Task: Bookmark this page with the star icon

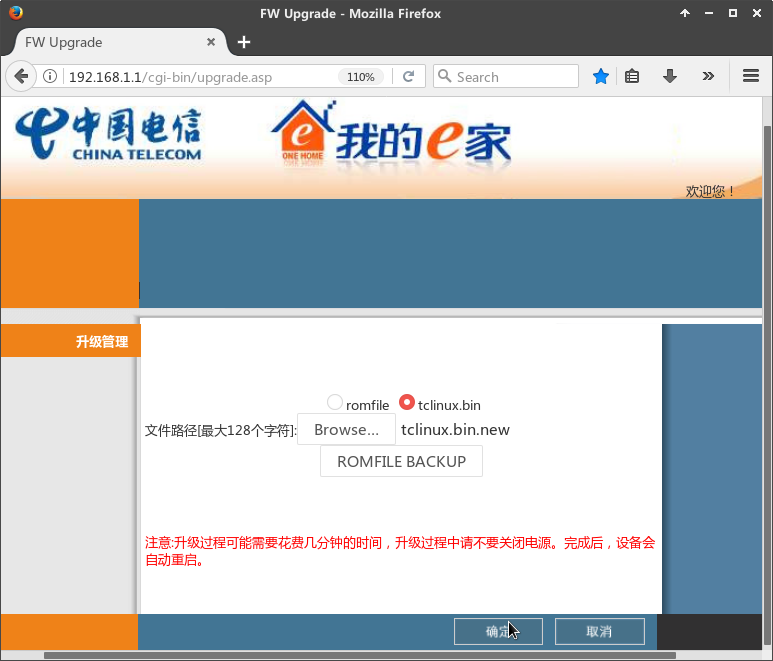Action: coord(600,76)
